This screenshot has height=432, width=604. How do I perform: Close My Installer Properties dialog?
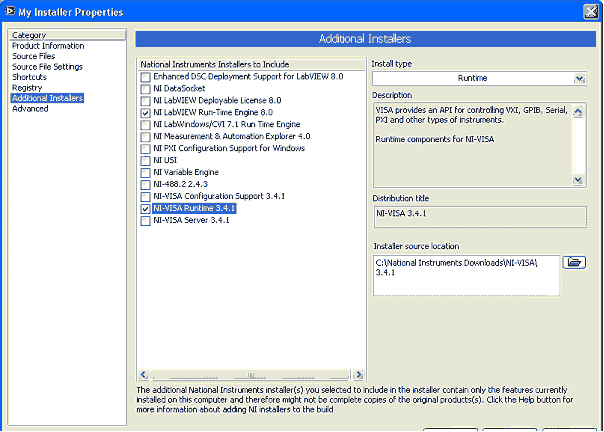[x=591, y=12]
